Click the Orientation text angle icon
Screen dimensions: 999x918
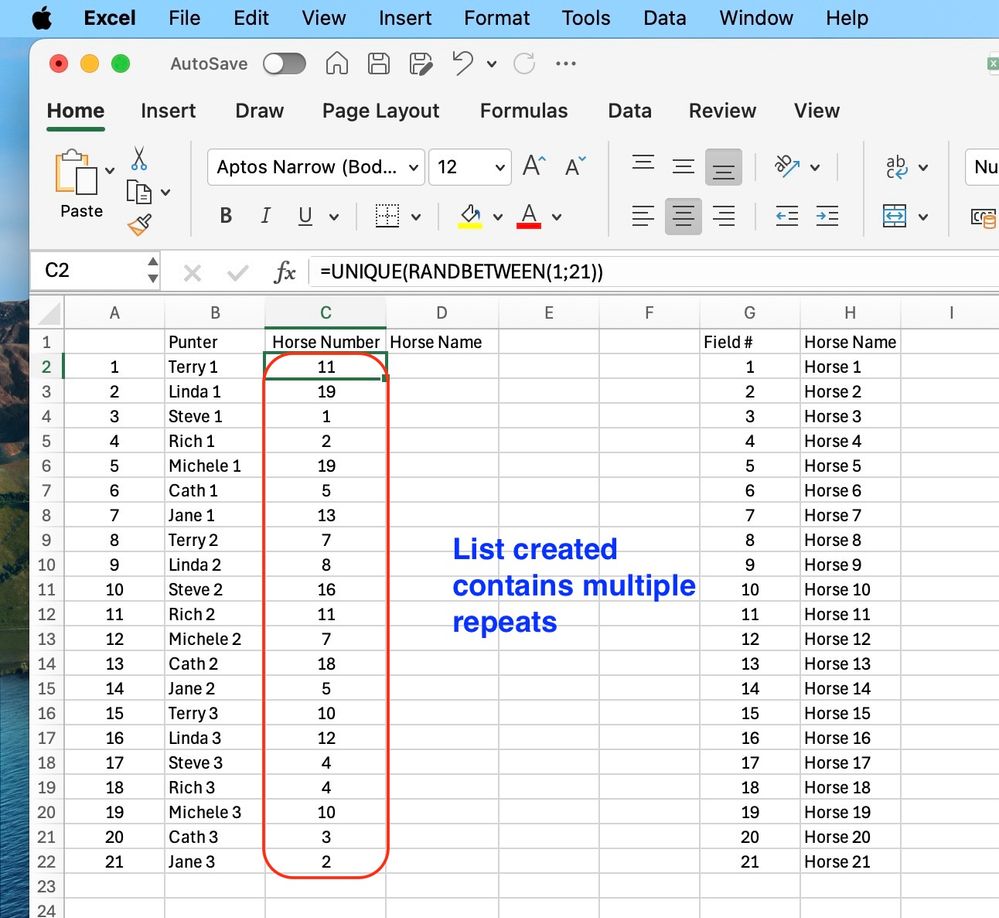tap(787, 166)
